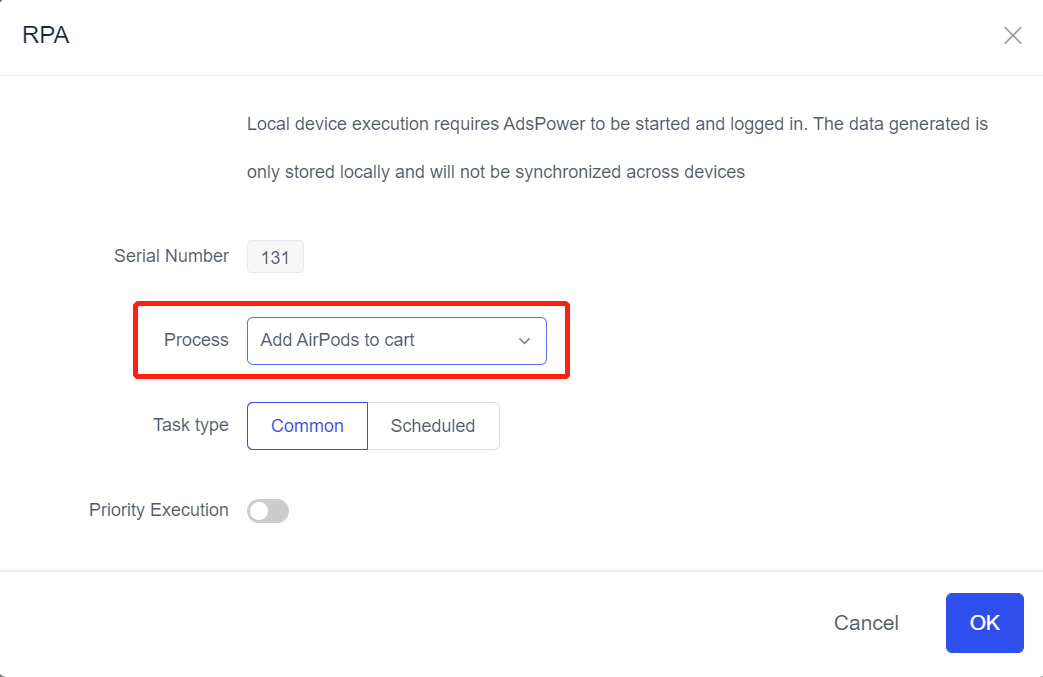This screenshot has width=1043, height=677.
Task: Open the 'Add AirPods to cart' process selector
Action: click(396, 341)
